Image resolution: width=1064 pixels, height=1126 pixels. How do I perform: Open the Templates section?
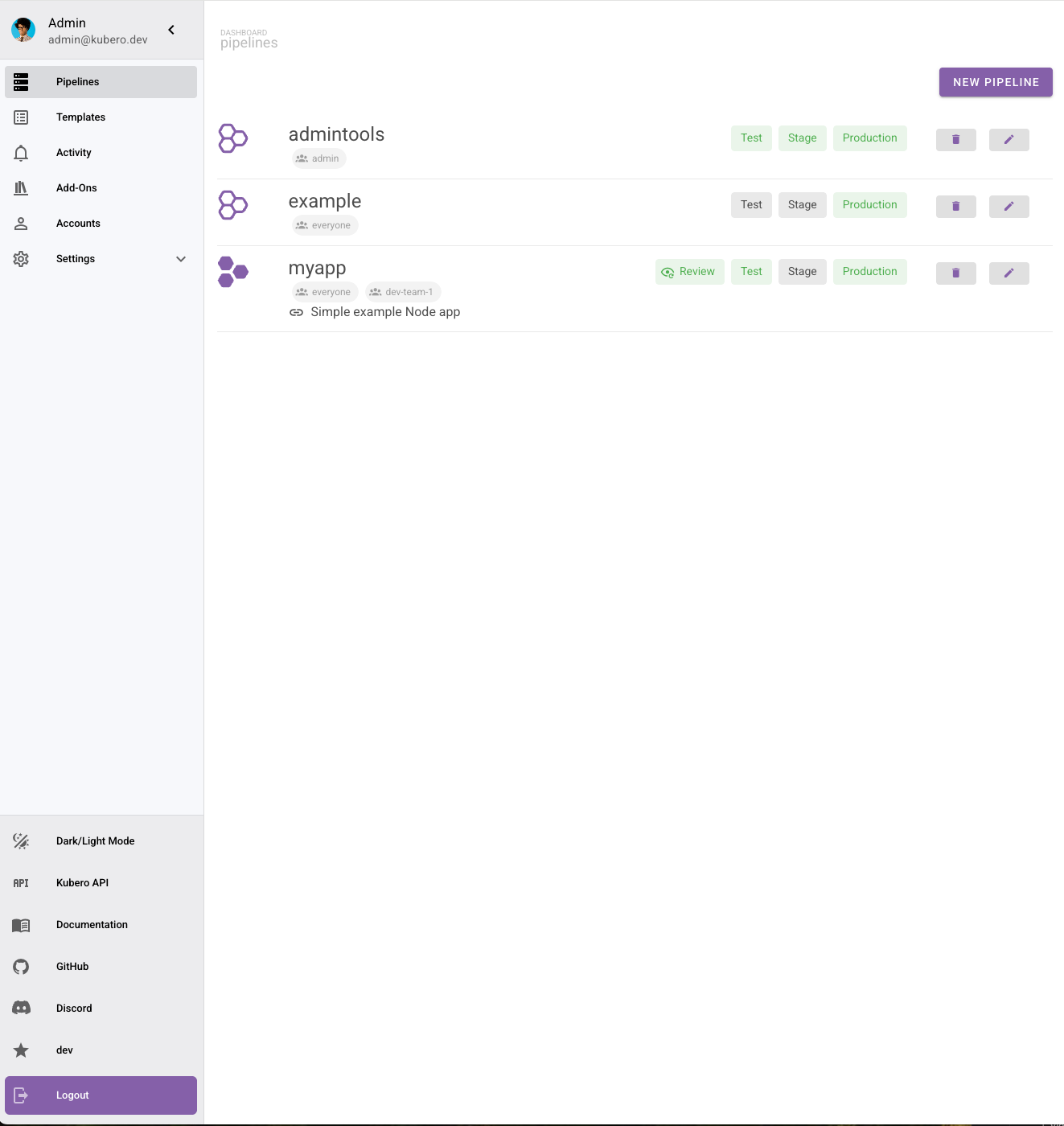(80, 117)
